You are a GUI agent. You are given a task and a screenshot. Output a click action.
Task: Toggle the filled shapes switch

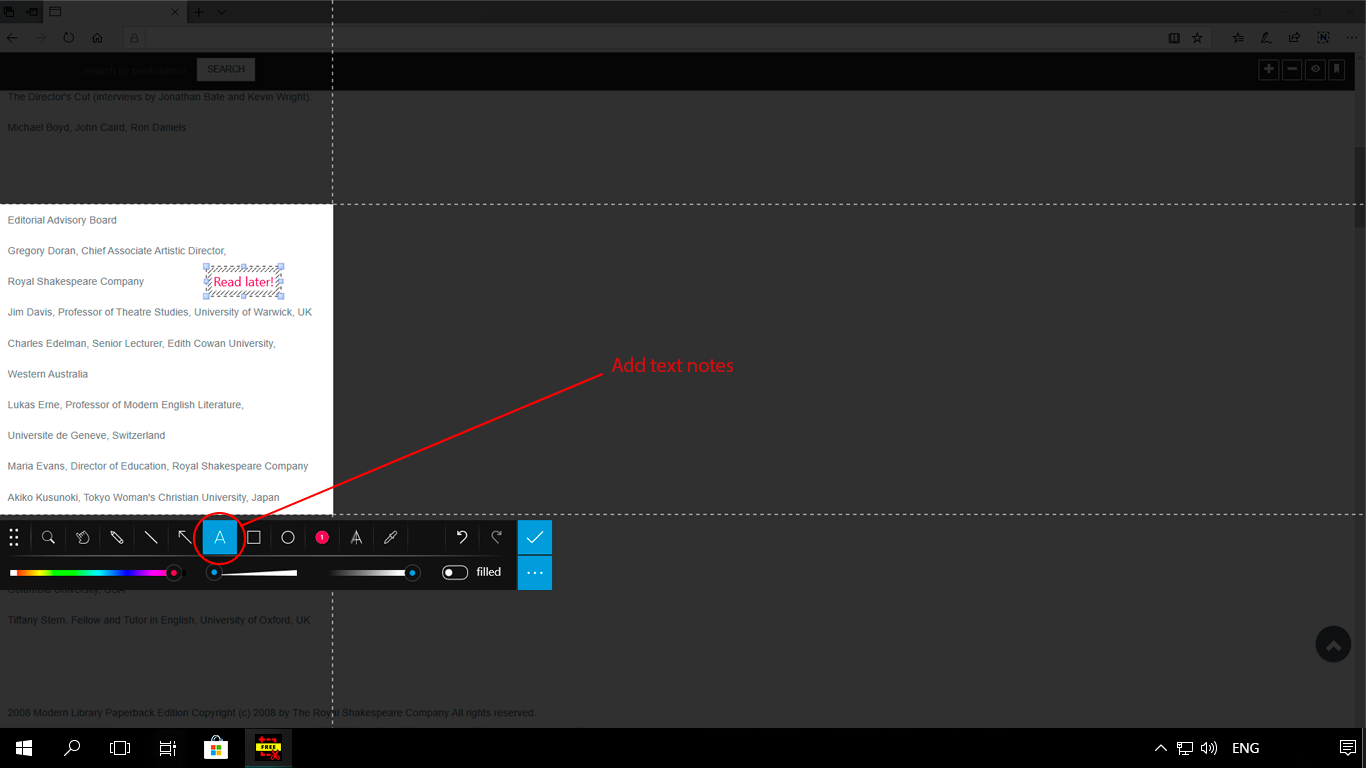tap(454, 572)
